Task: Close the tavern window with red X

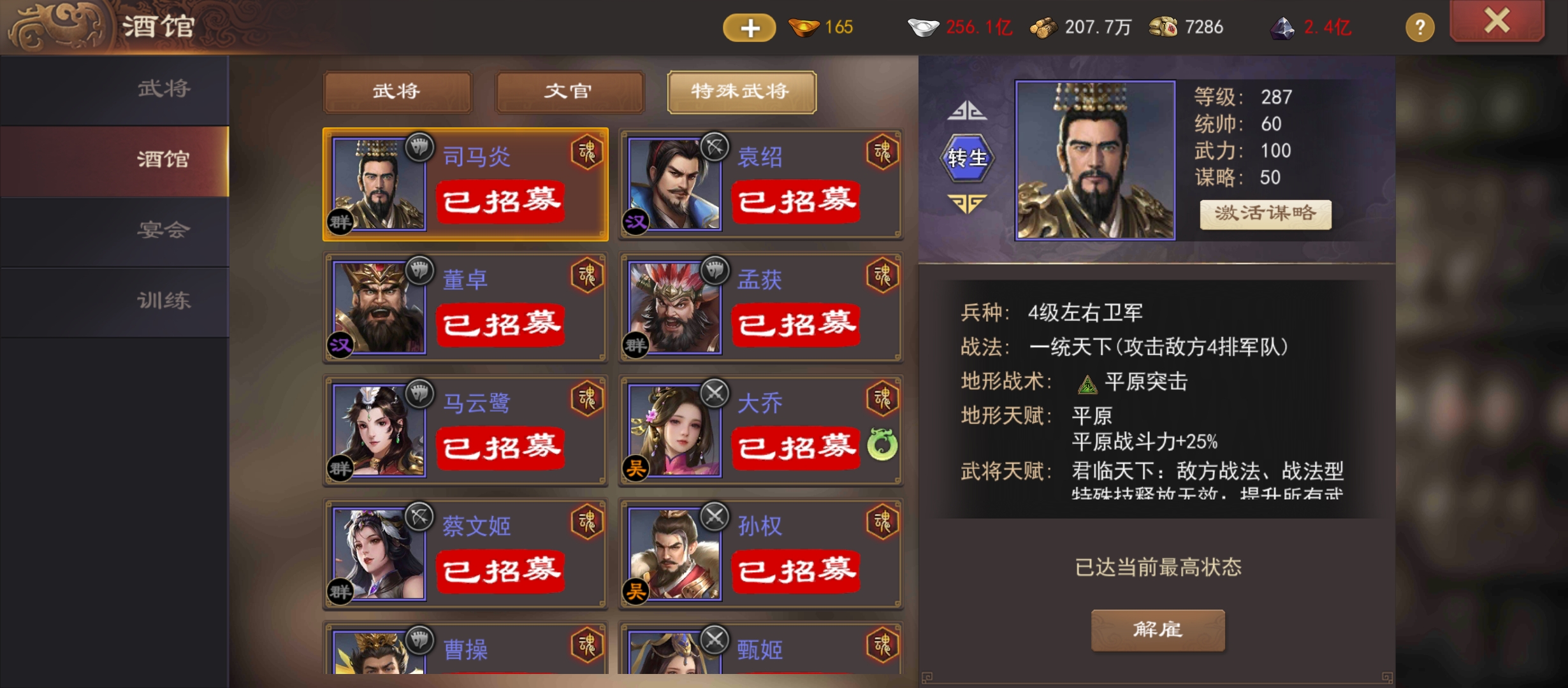Action: click(x=1497, y=21)
